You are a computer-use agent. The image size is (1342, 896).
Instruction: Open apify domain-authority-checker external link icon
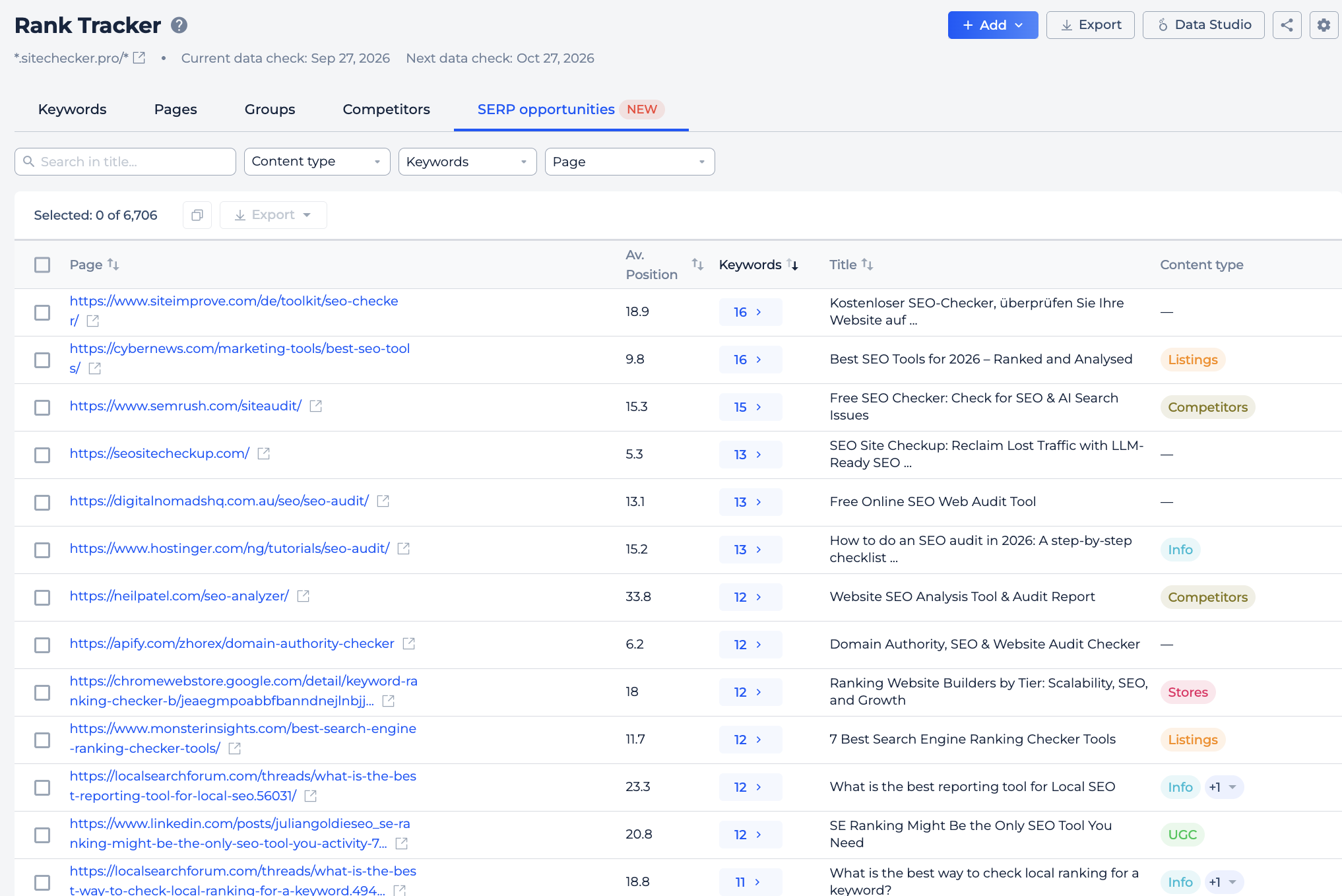[409, 644]
